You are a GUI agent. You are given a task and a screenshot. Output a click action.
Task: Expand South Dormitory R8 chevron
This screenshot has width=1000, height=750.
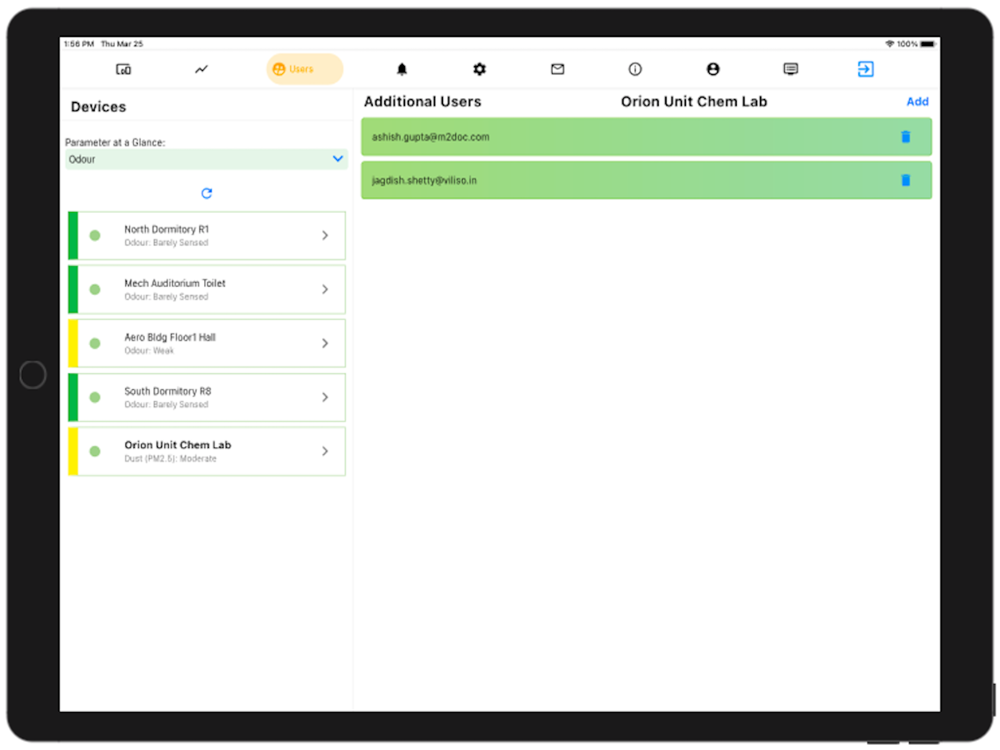click(325, 397)
